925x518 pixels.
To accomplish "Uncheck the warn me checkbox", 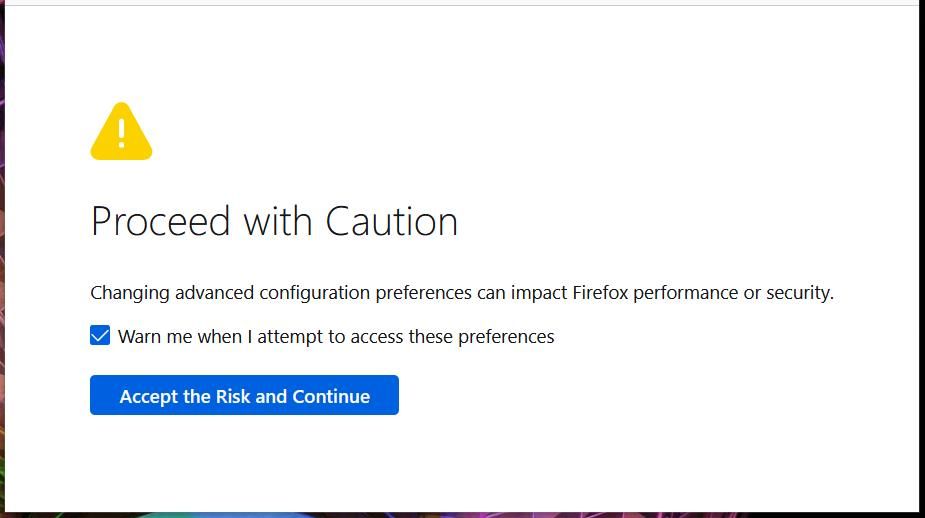I will (x=100, y=336).
